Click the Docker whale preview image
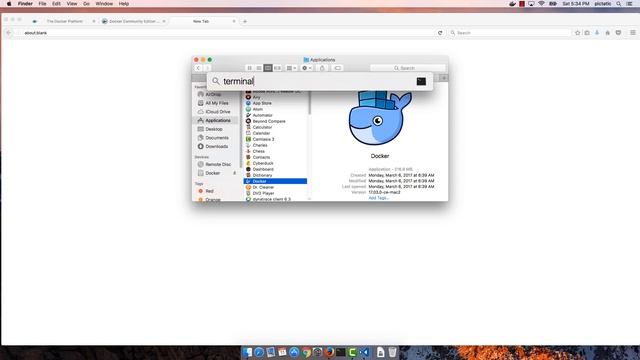Image resolution: width=640 pixels, height=360 pixels. [380, 118]
